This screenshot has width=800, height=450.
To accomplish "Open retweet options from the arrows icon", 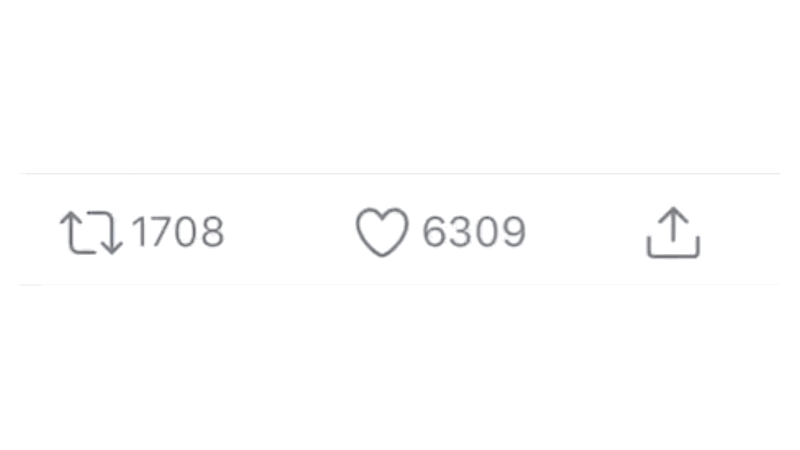I will tap(91, 232).
